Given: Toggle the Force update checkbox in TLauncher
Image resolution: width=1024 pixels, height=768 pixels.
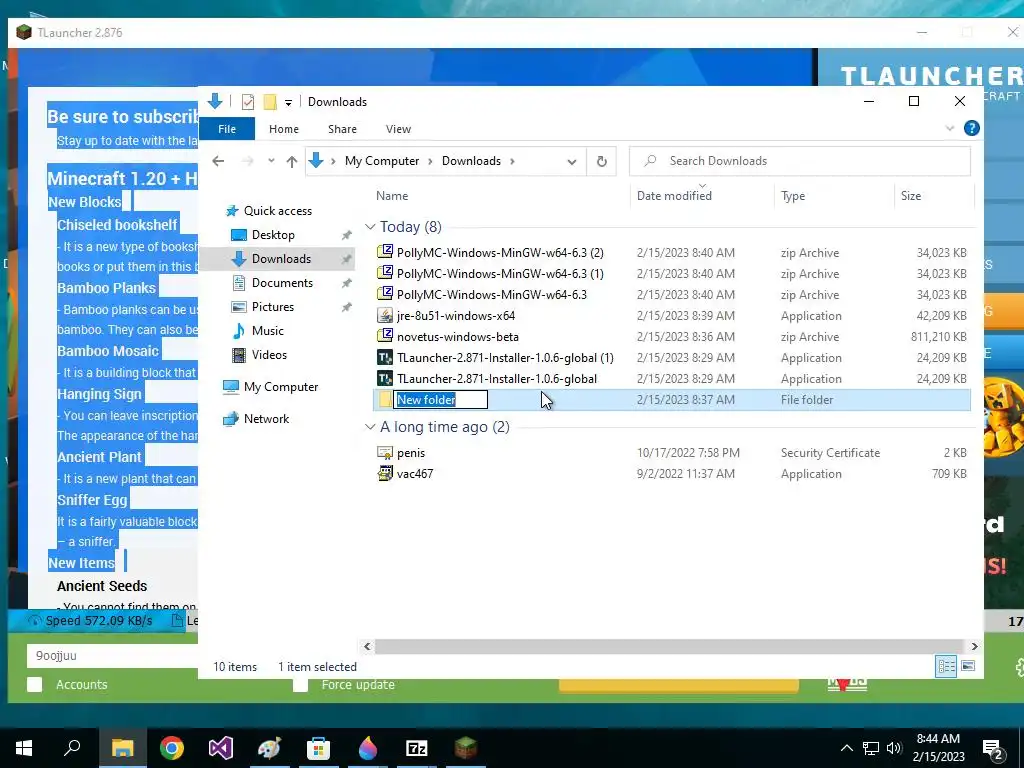Looking at the screenshot, I should pos(300,686).
